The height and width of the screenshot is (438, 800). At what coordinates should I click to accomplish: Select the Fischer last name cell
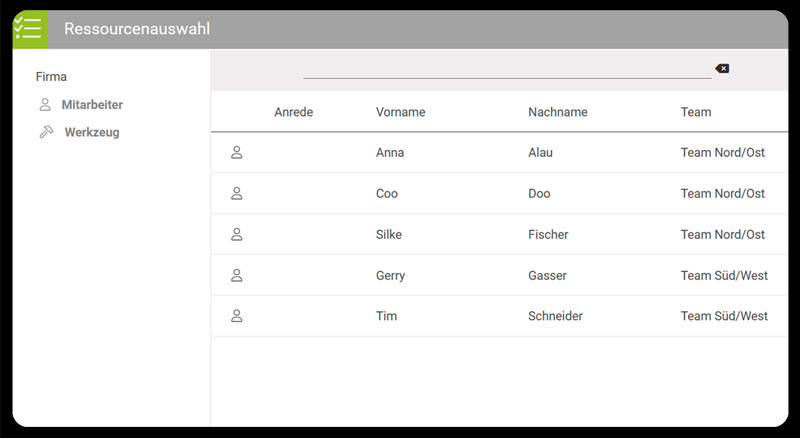point(548,235)
